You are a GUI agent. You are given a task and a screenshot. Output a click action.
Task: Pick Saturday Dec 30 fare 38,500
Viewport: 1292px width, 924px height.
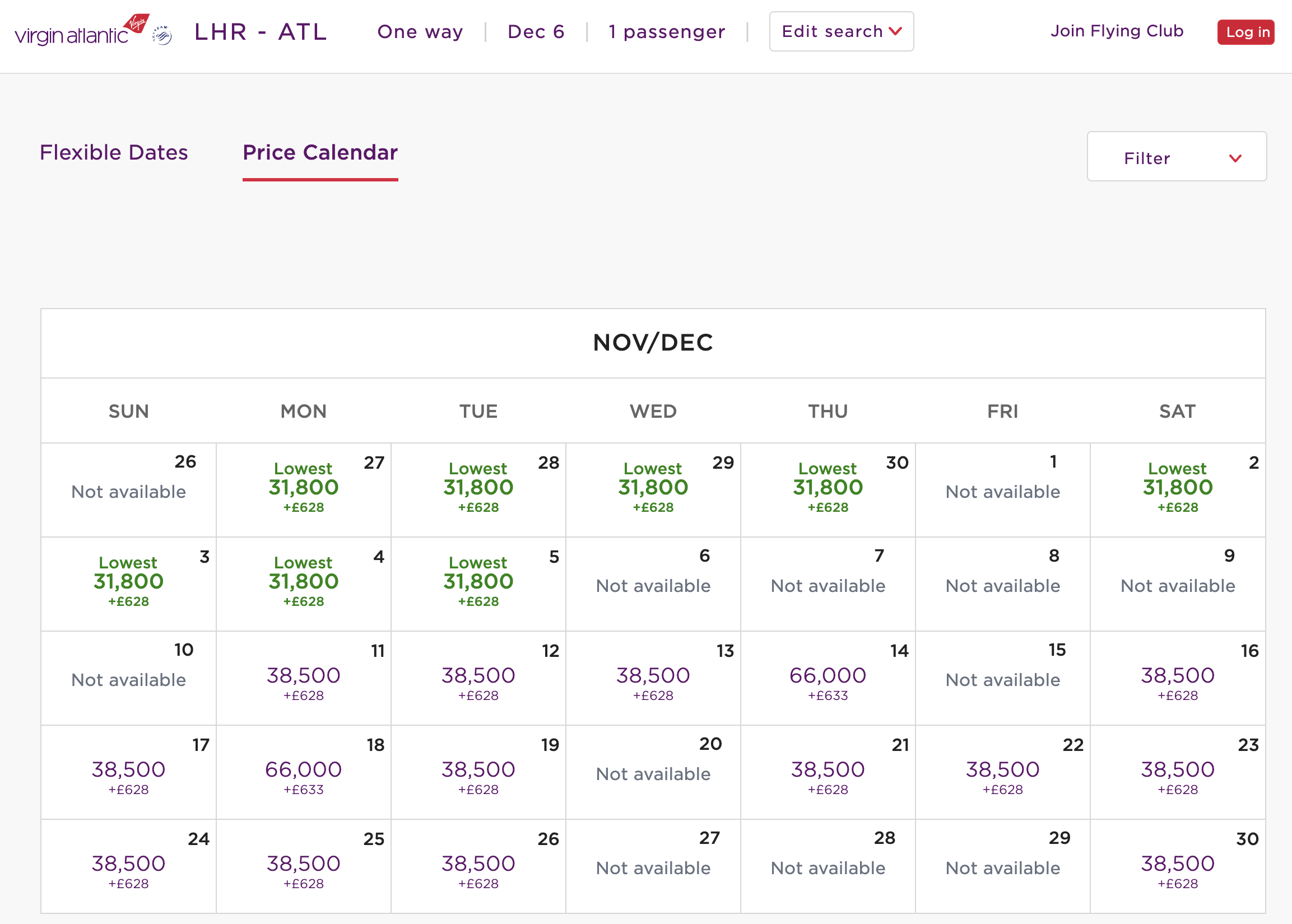1178,866
